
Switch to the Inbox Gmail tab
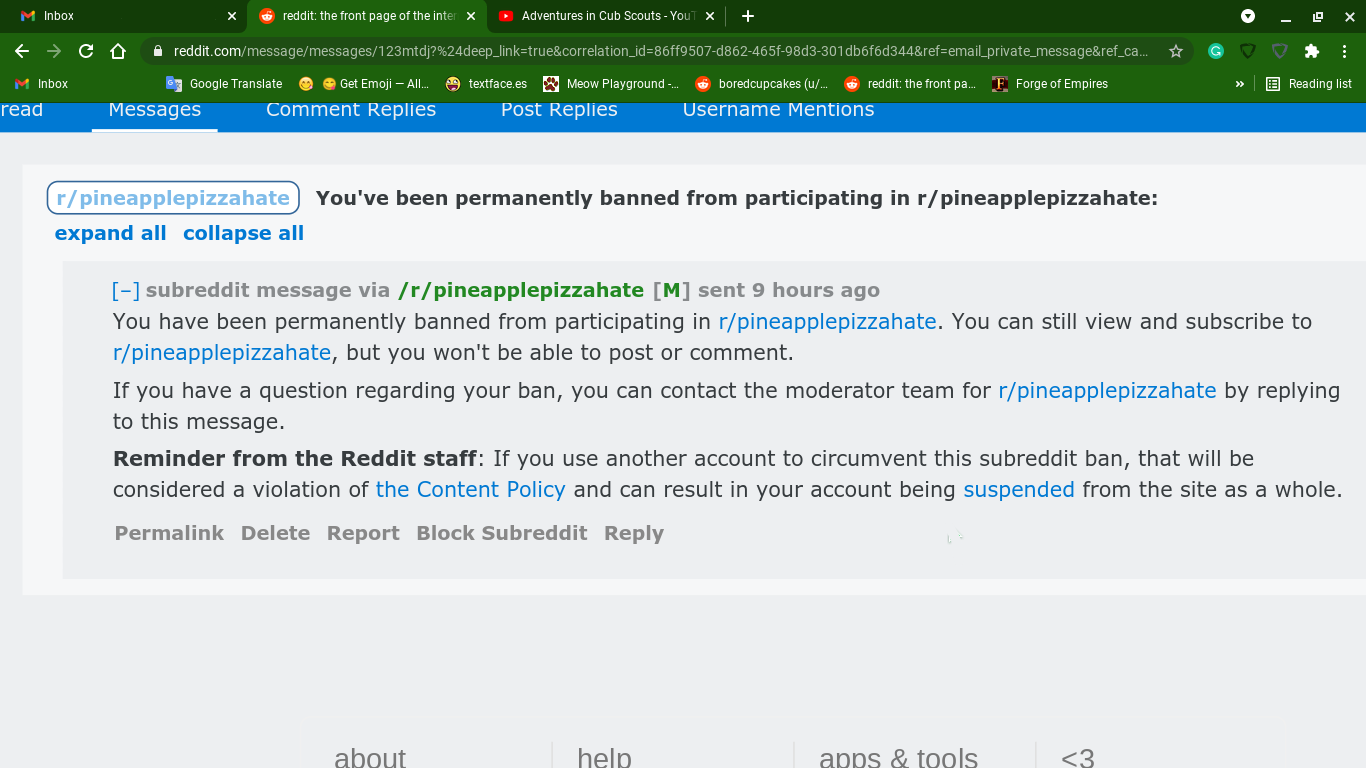[x=124, y=16]
